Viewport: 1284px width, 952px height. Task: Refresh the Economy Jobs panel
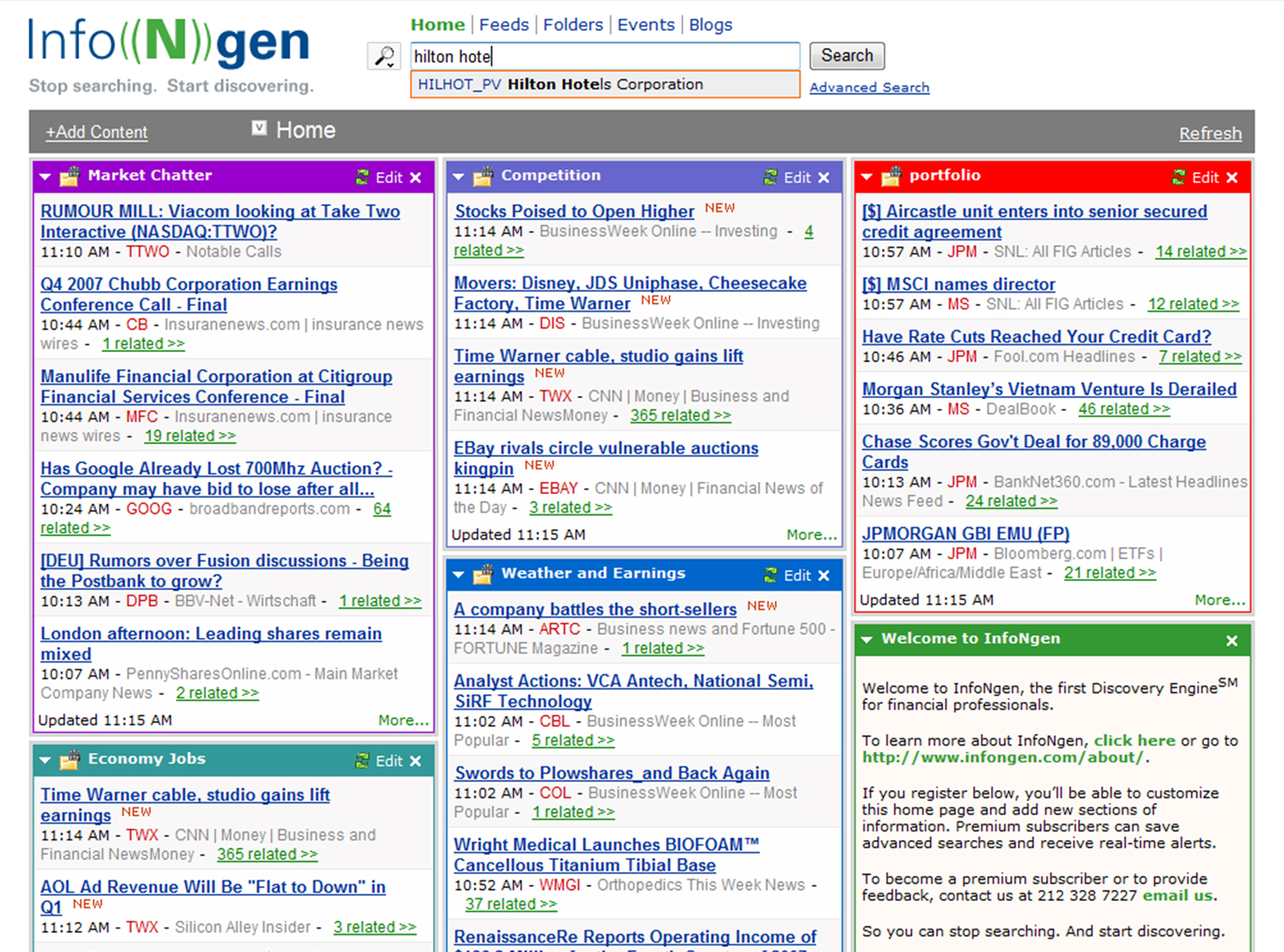pyautogui.click(x=362, y=760)
